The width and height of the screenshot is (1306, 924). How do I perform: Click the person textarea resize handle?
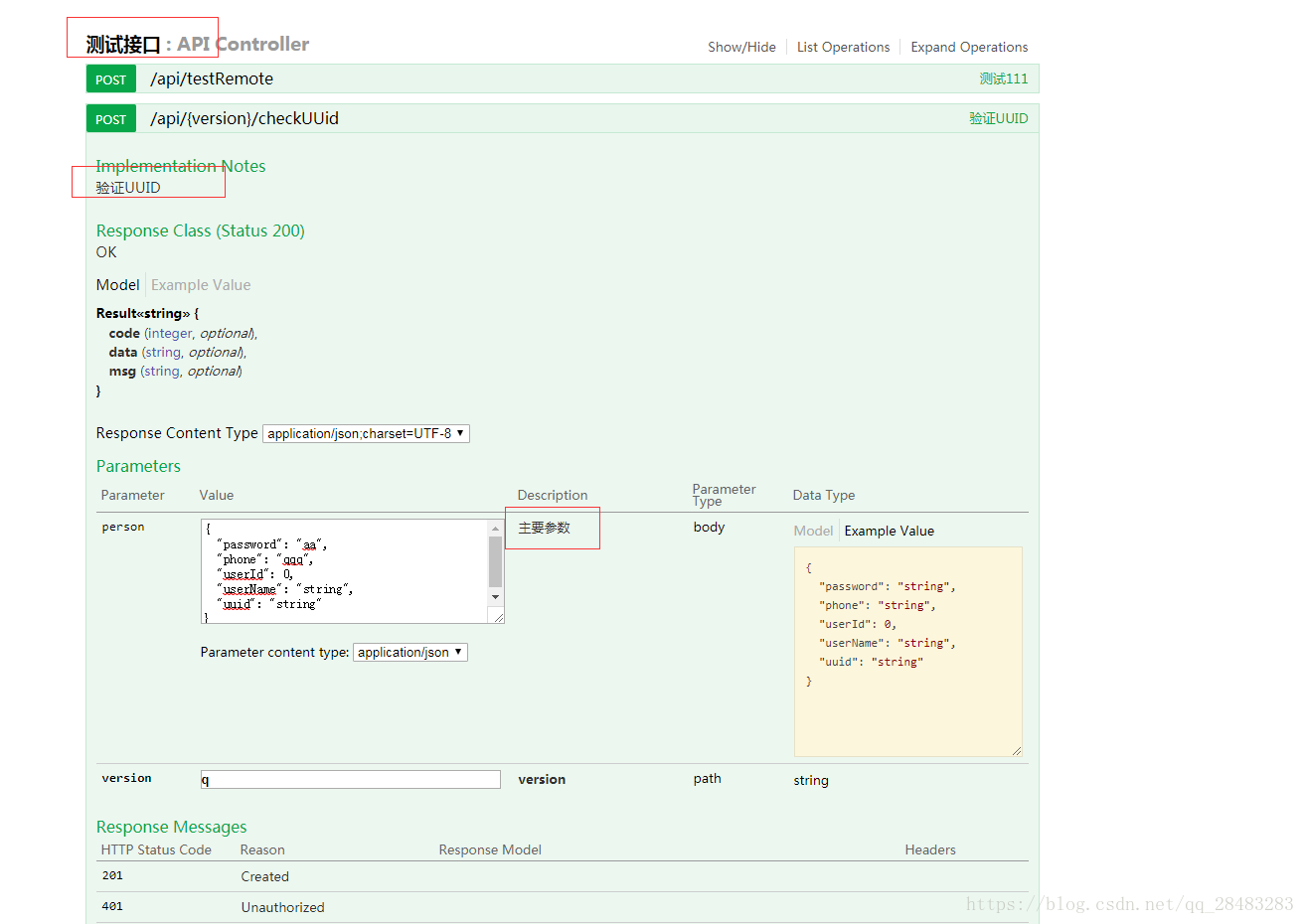pos(498,618)
